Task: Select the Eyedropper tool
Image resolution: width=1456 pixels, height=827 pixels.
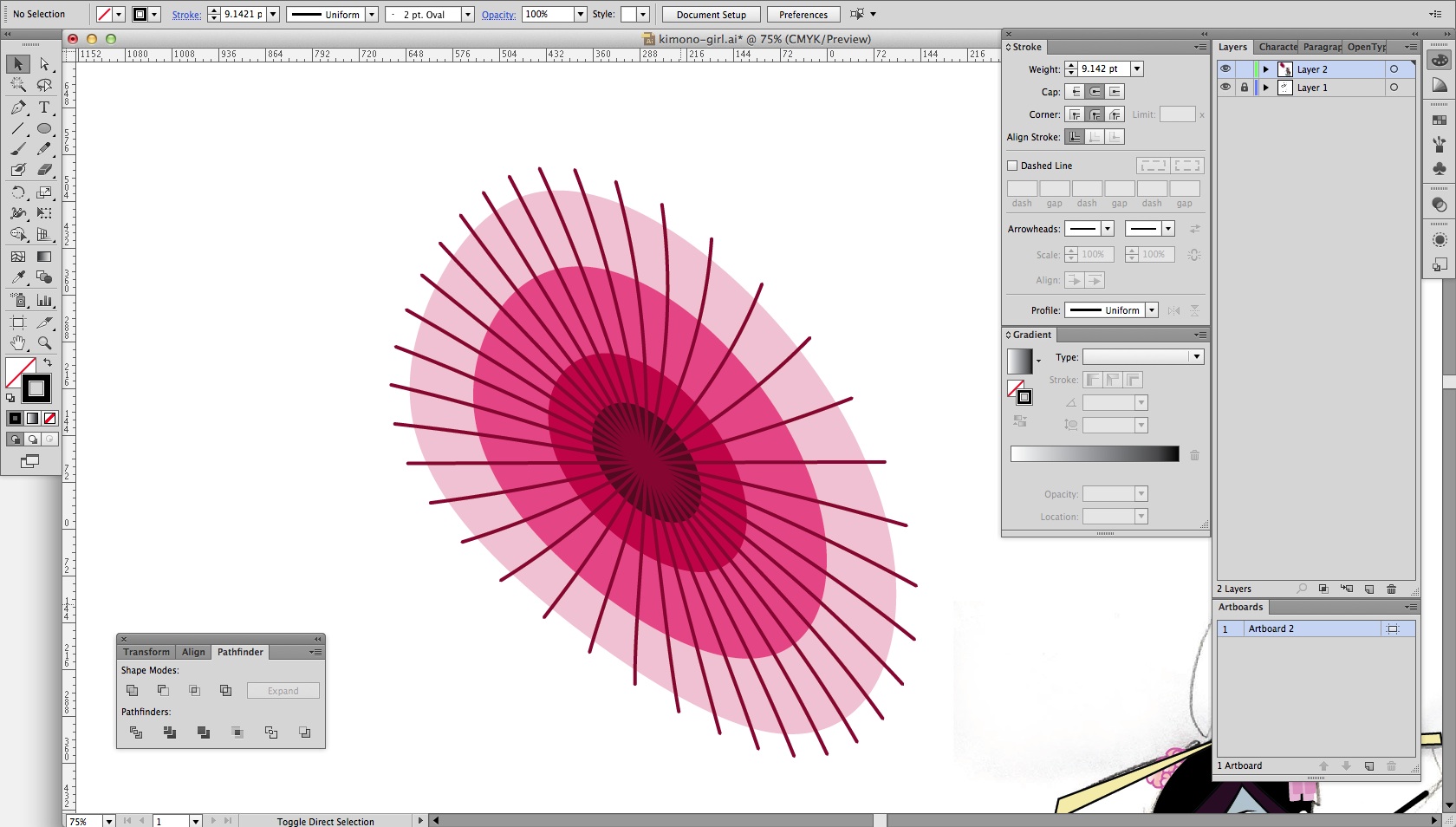Action: point(18,277)
